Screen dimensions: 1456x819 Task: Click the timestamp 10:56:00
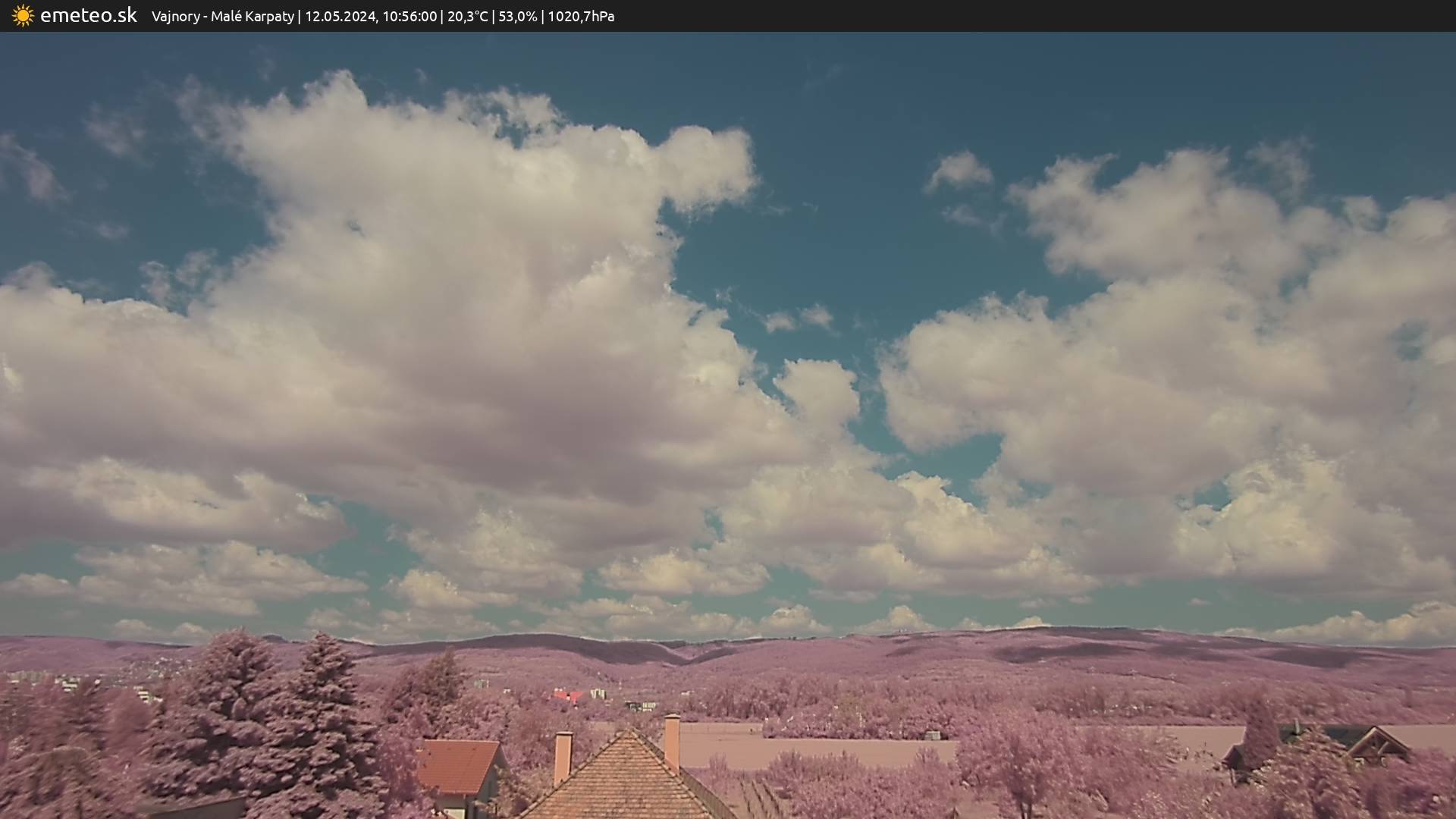409,16
